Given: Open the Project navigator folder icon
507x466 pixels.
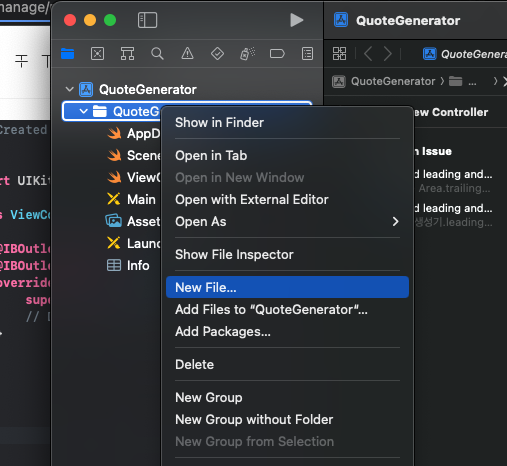Looking at the screenshot, I should coord(68,54).
